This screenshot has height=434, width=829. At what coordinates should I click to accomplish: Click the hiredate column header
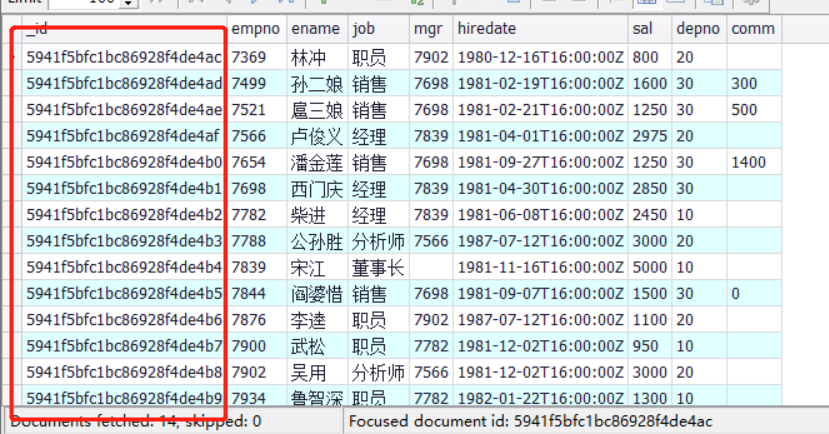pyautogui.click(x=540, y=29)
